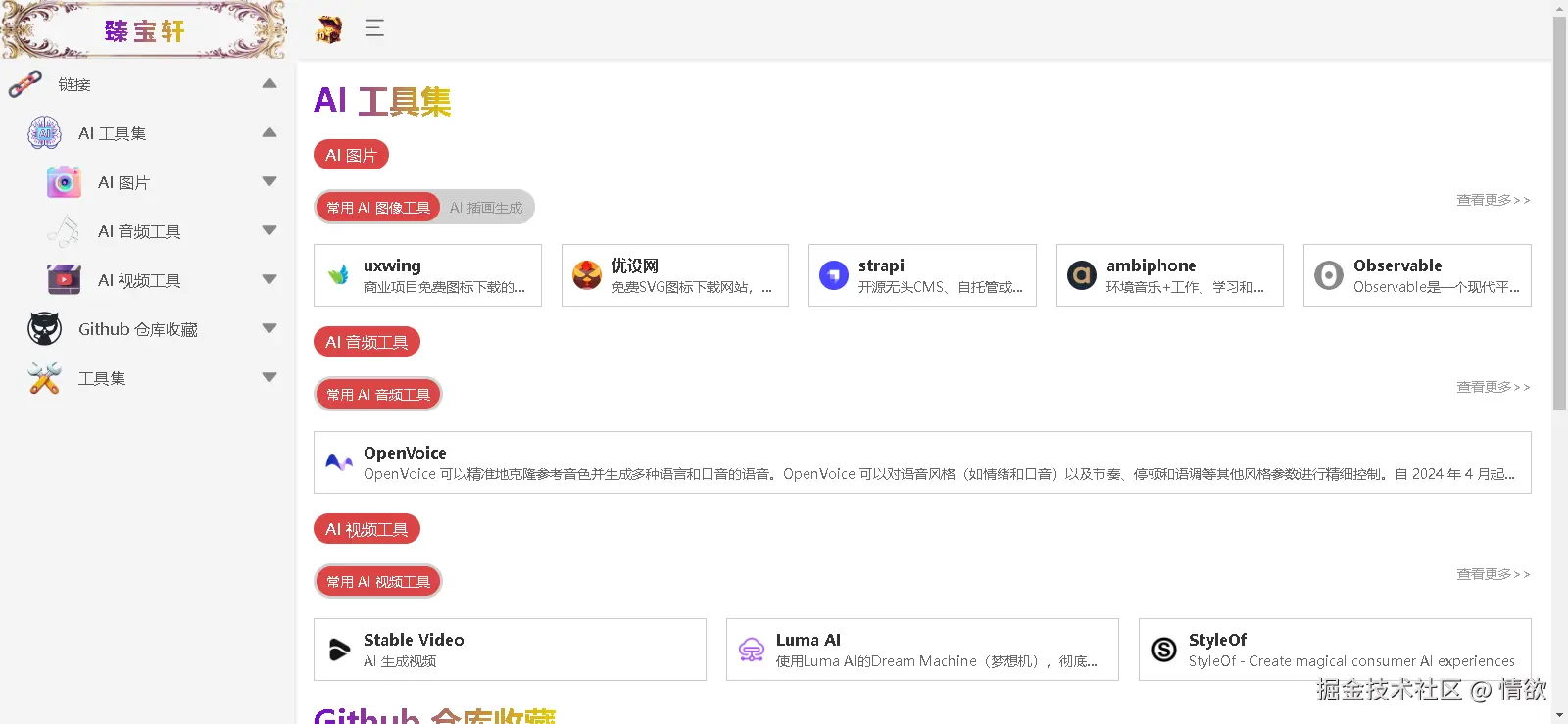Image resolution: width=1568 pixels, height=724 pixels.
Task: Click the 'StyleOf - Create magical consumer AI experiences' description
Action: click(1351, 661)
